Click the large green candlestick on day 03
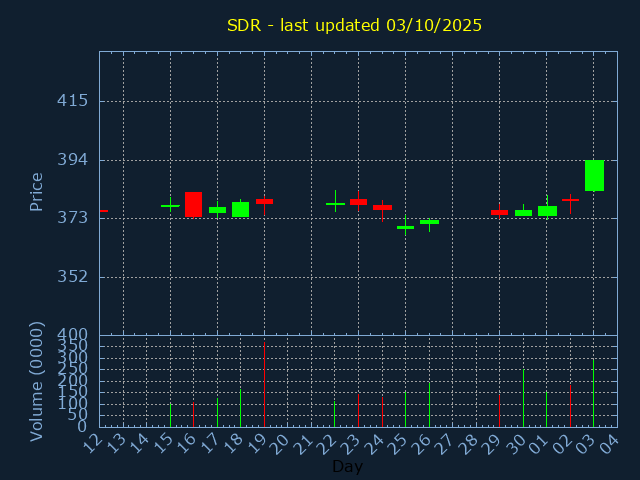This screenshot has width=640, height=480. [x=594, y=175]
